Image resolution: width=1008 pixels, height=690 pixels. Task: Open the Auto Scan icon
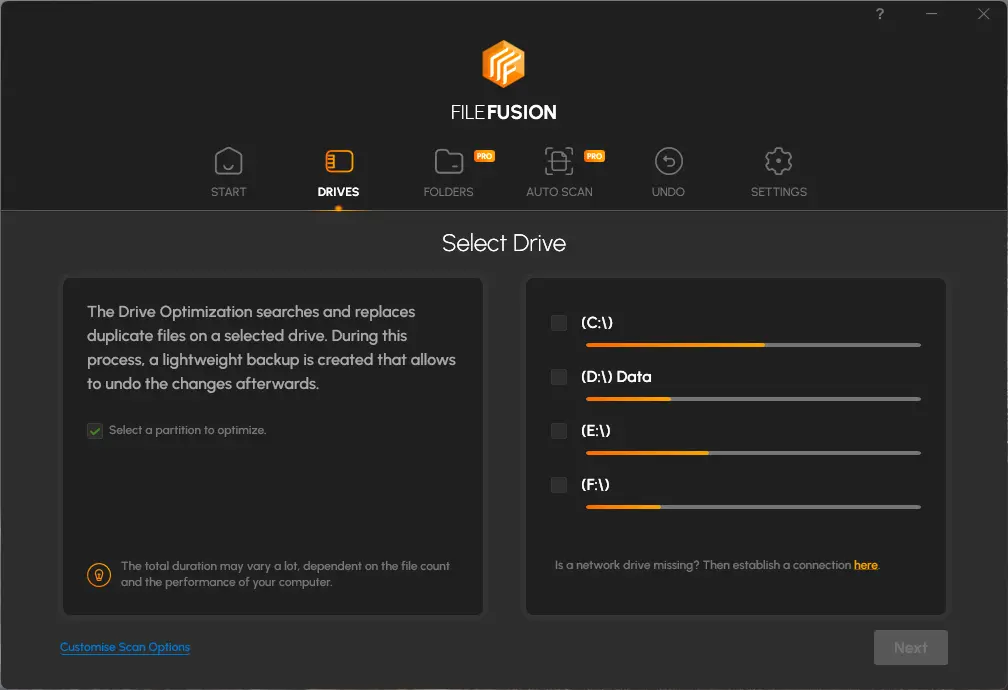[x=559, y=161]
